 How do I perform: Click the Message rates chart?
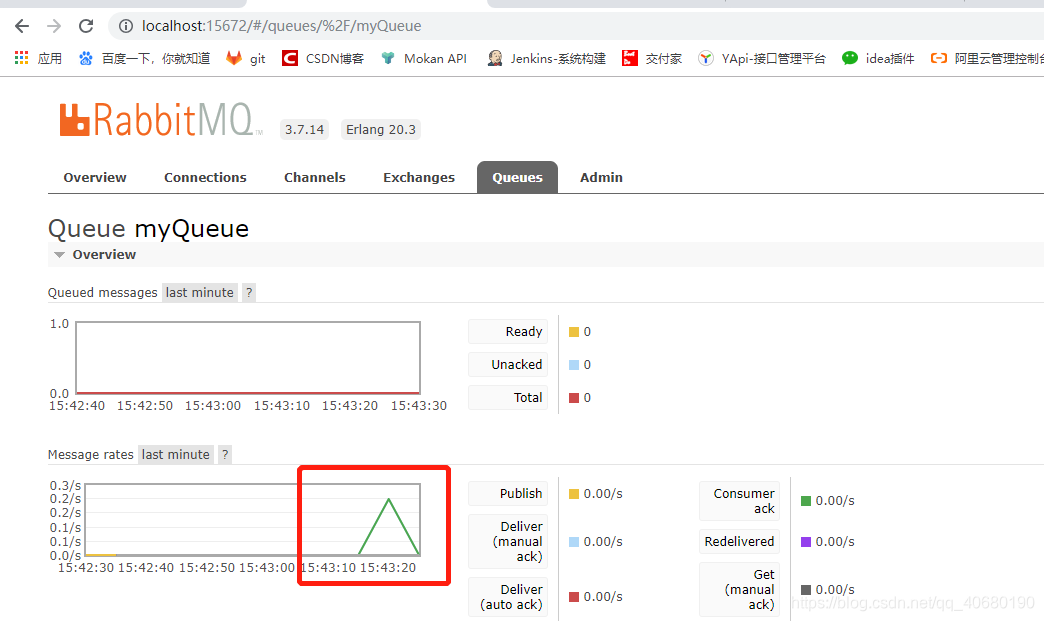point(253,520)
